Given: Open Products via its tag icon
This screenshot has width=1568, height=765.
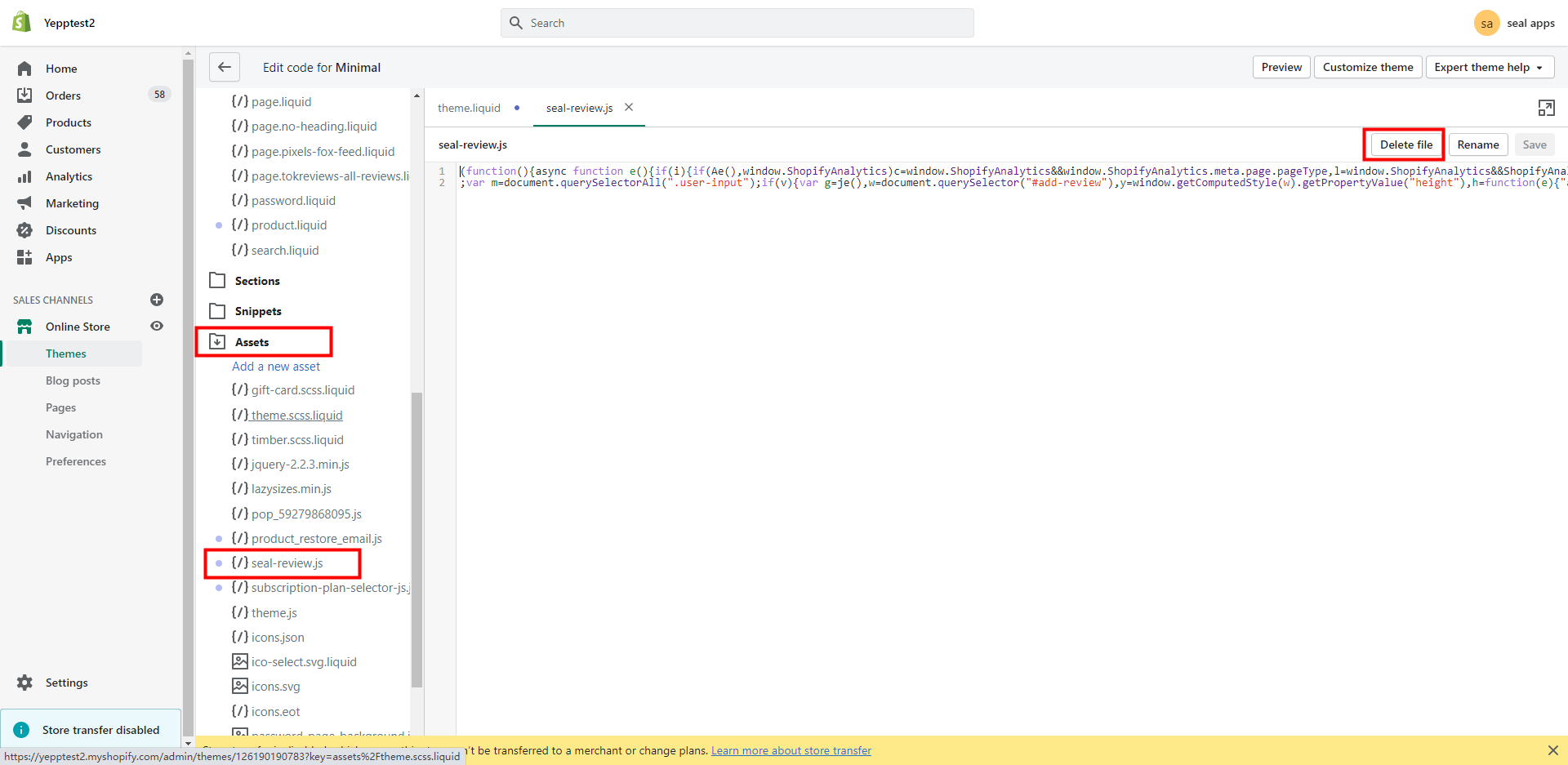Looking at the screenshot, I should tap(24, 122).
